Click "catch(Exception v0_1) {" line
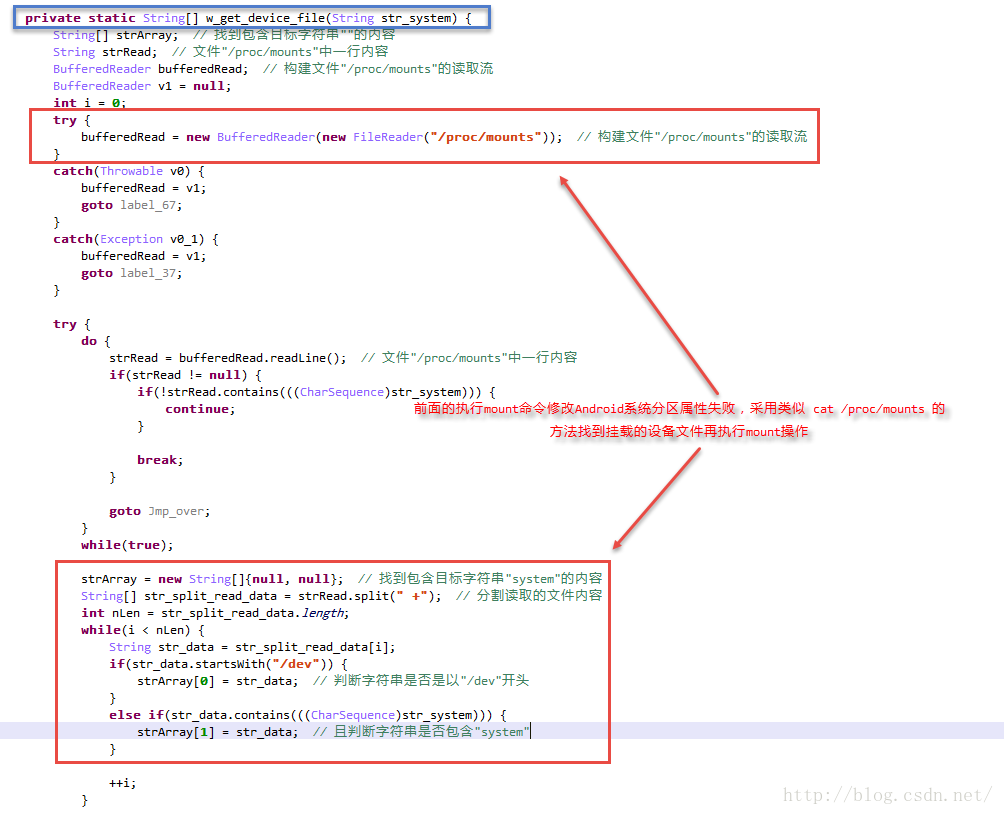 tap(136, 239)
